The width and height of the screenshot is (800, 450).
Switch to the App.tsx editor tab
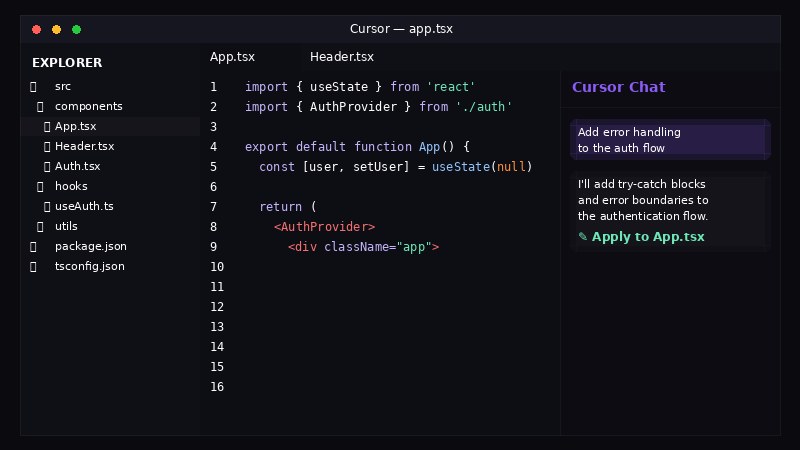pyautogui.click(x=232, y=57)
